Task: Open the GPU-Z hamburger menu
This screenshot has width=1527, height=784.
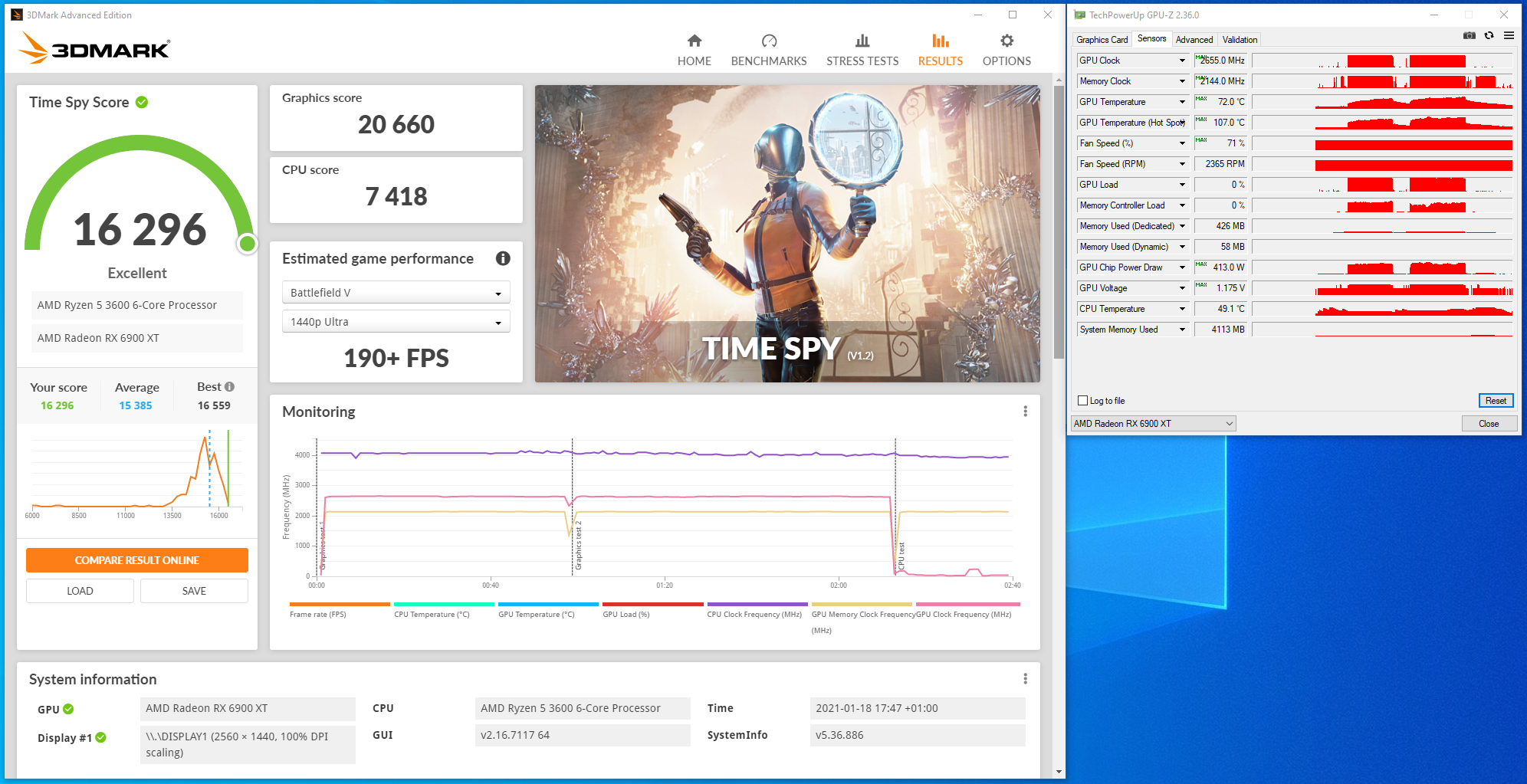Action: (x=1509, y=35)
